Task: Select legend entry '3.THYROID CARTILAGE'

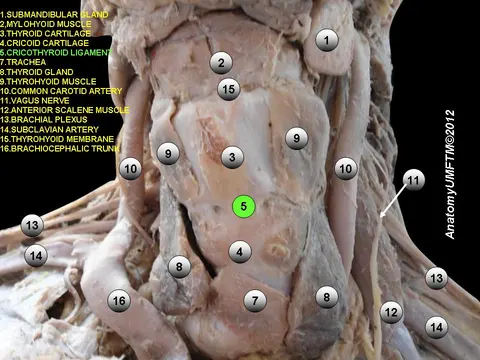Action: [46, 34]
